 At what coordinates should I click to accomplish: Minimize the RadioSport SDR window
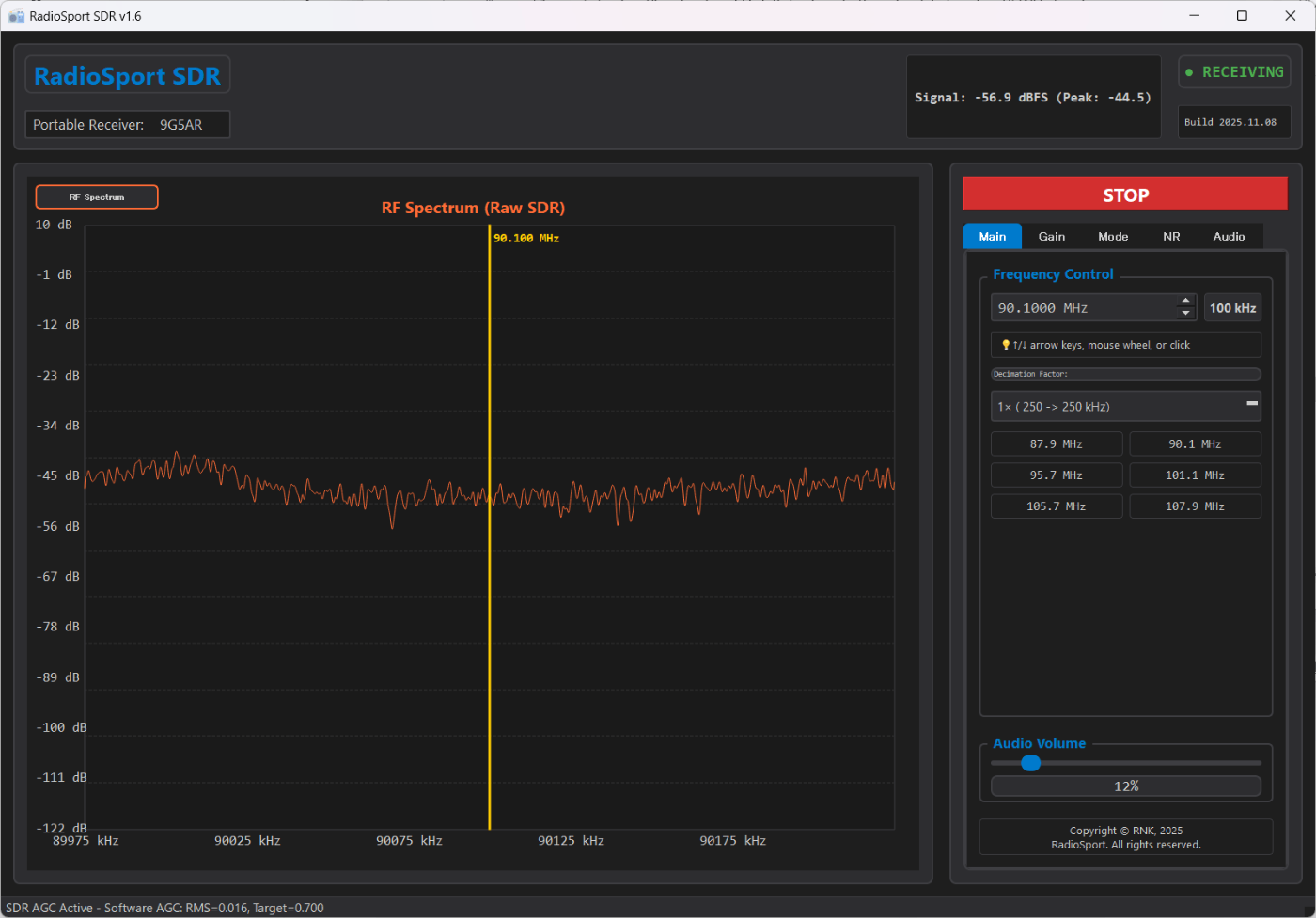(x=1195, y=16)
